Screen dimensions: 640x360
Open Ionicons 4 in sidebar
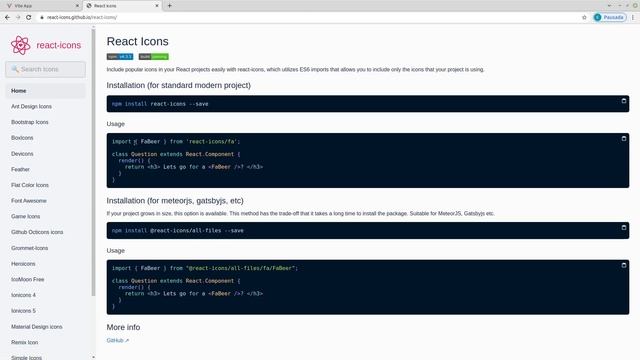point(23,295)
